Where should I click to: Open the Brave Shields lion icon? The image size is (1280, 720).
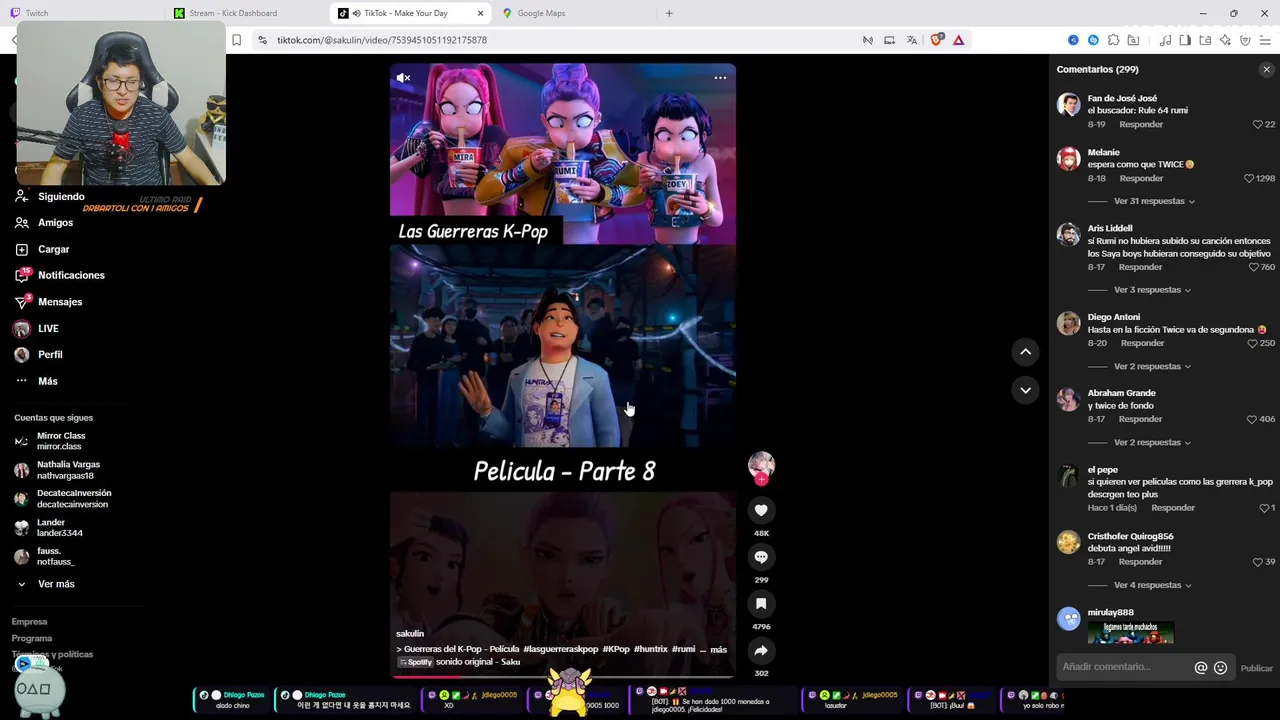pos(937,40)
